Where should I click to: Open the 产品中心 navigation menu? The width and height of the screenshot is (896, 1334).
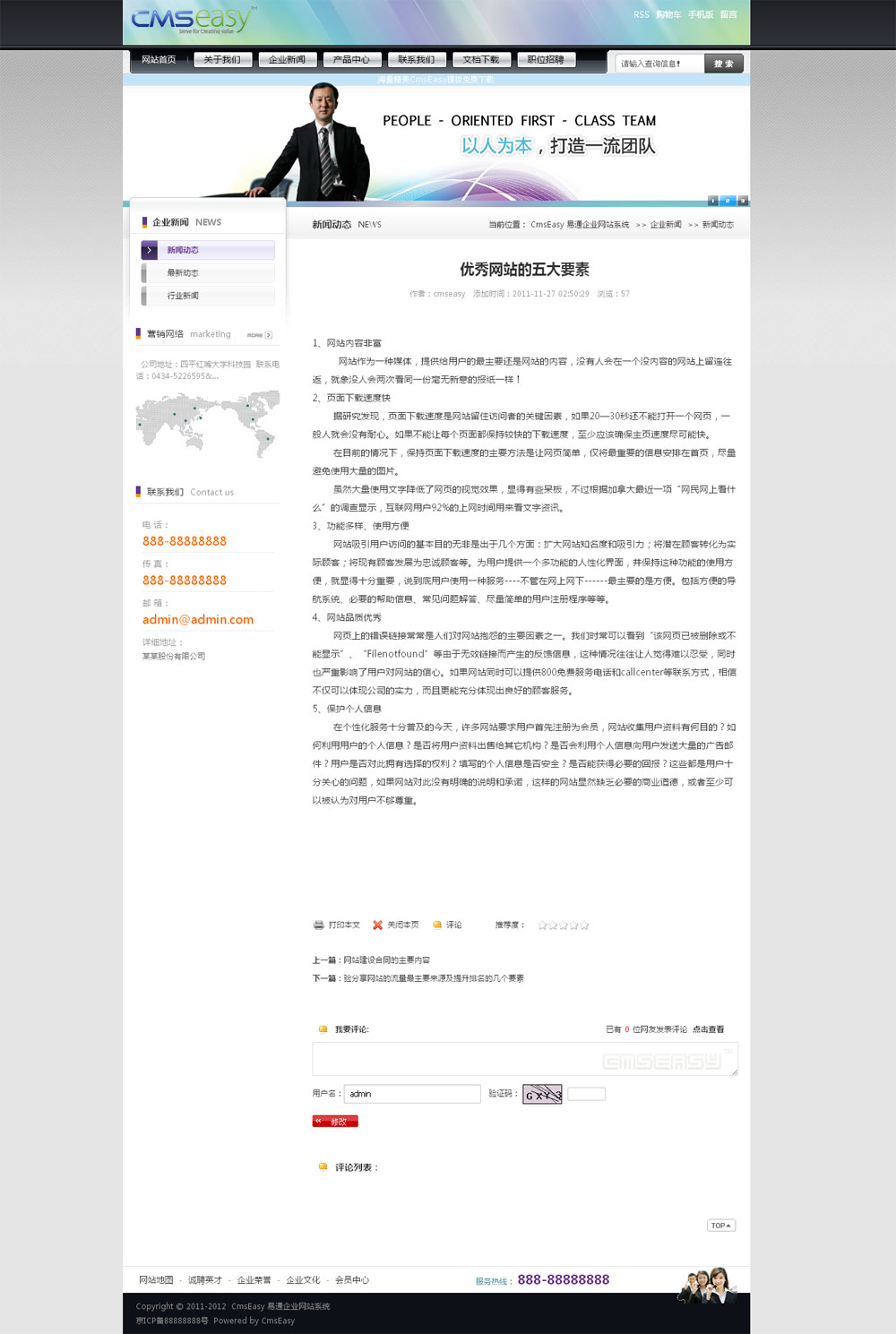coord(351,60)
